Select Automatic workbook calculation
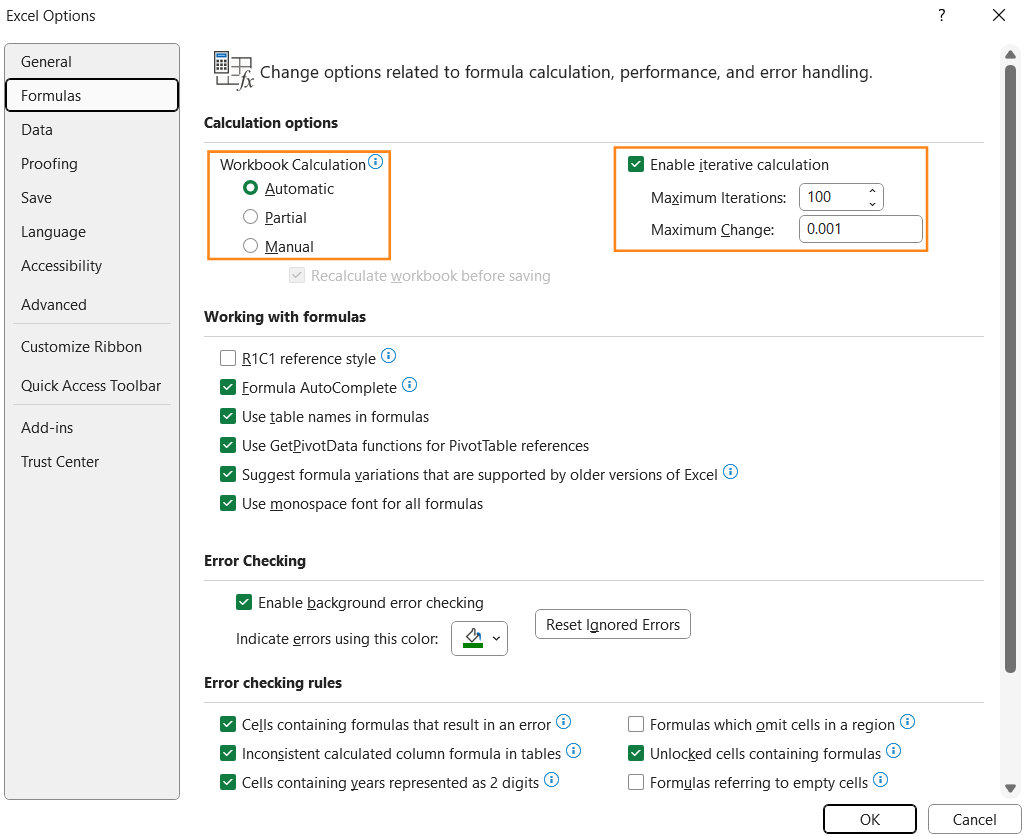 pyautogui.click(x=250, y=188)
